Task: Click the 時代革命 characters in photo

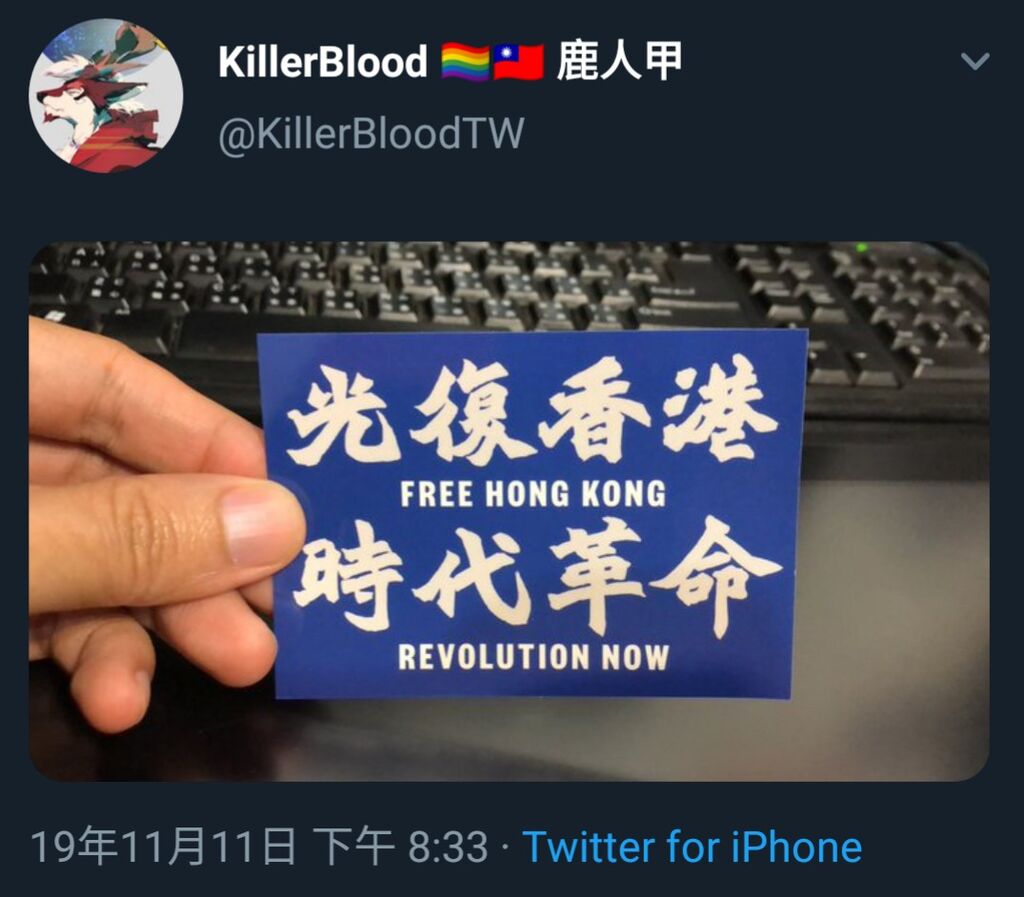Action: point(537,576)
